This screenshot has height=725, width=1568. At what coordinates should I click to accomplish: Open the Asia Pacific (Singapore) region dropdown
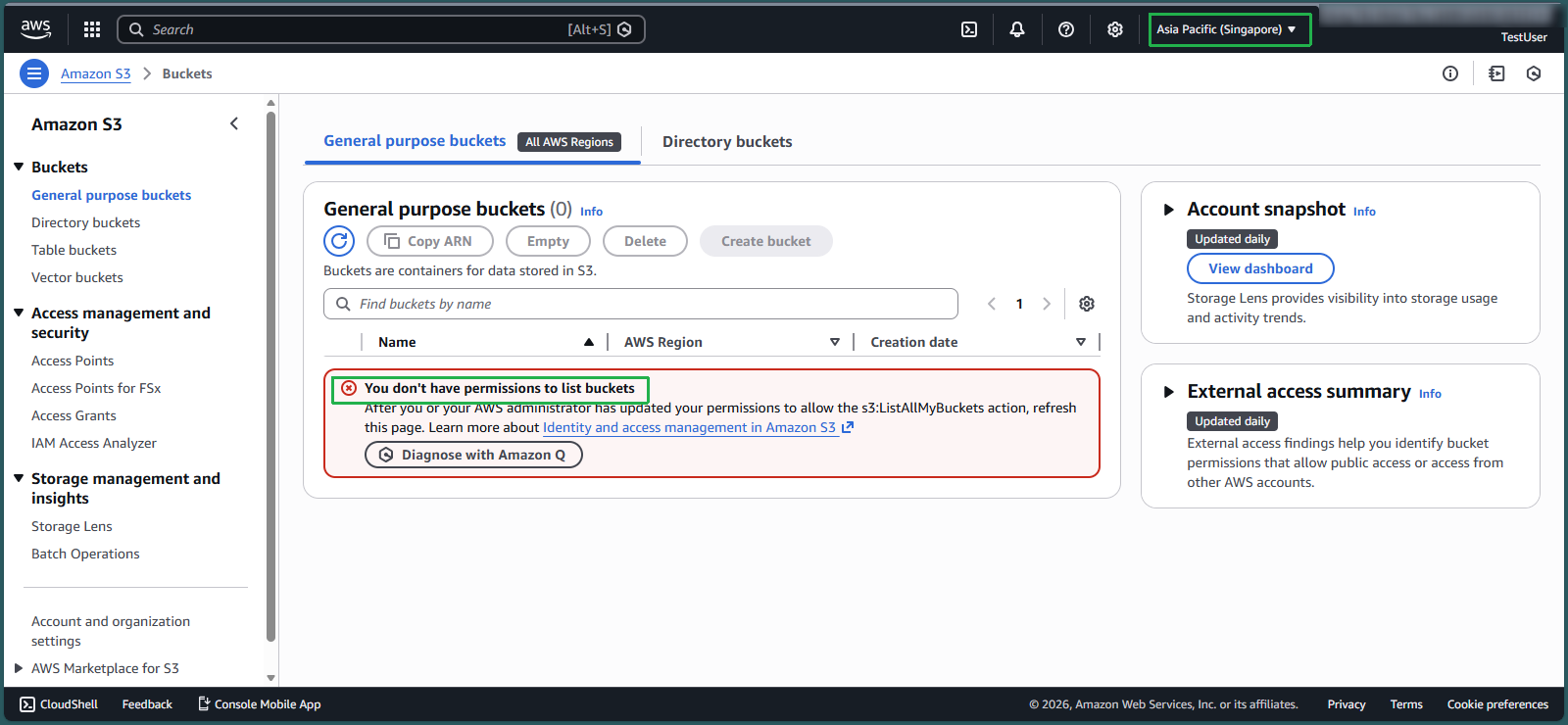[1228, 29]
